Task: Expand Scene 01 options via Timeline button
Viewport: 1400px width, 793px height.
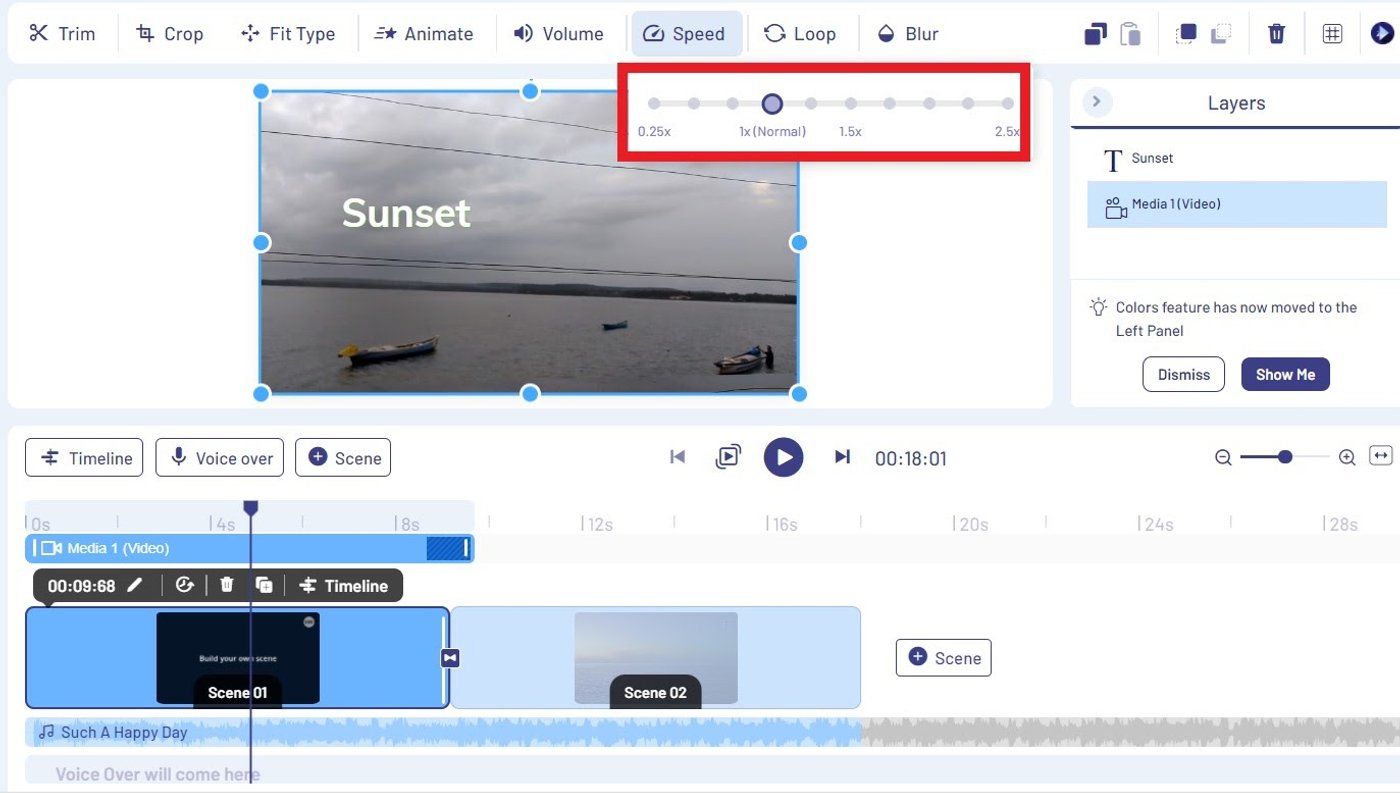Action: 344,585
